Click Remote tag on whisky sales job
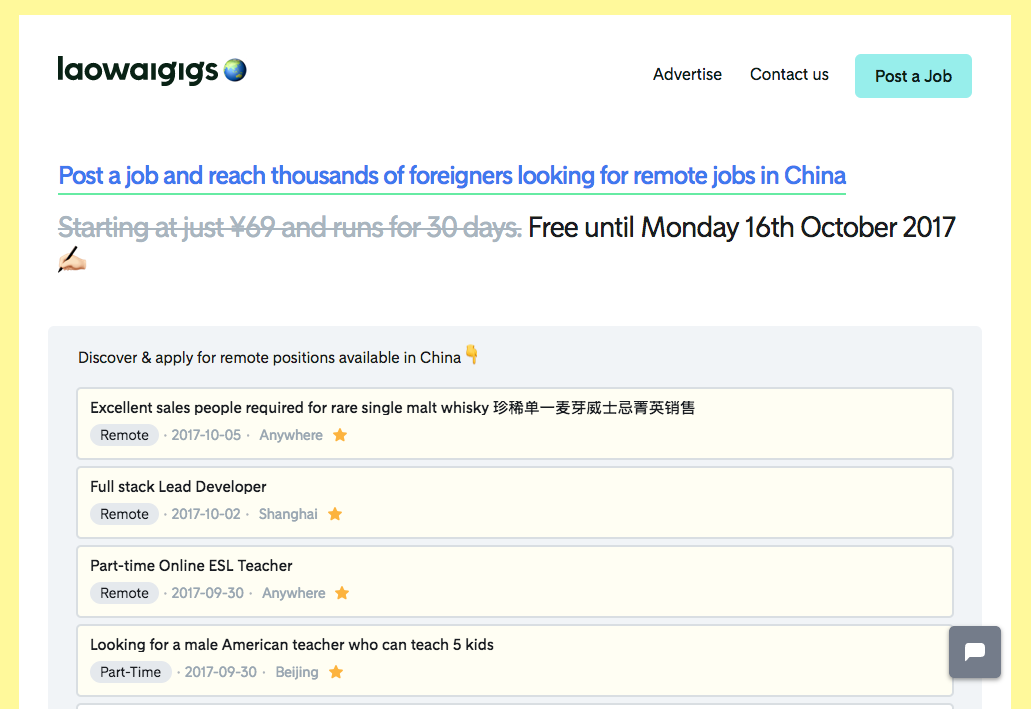Screen dimensions: 1031x709 pos(124,435)
